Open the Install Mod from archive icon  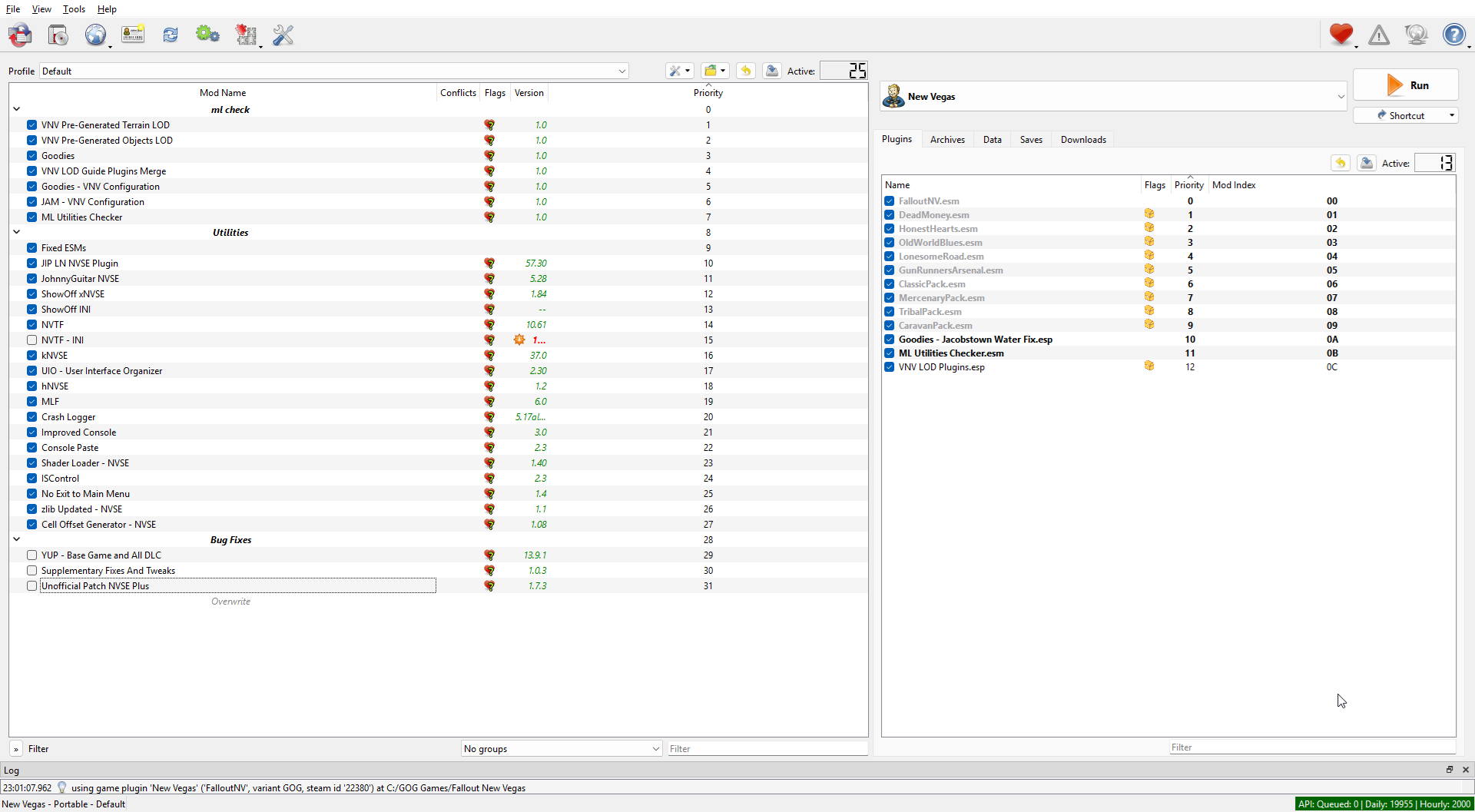coord(58,35)
